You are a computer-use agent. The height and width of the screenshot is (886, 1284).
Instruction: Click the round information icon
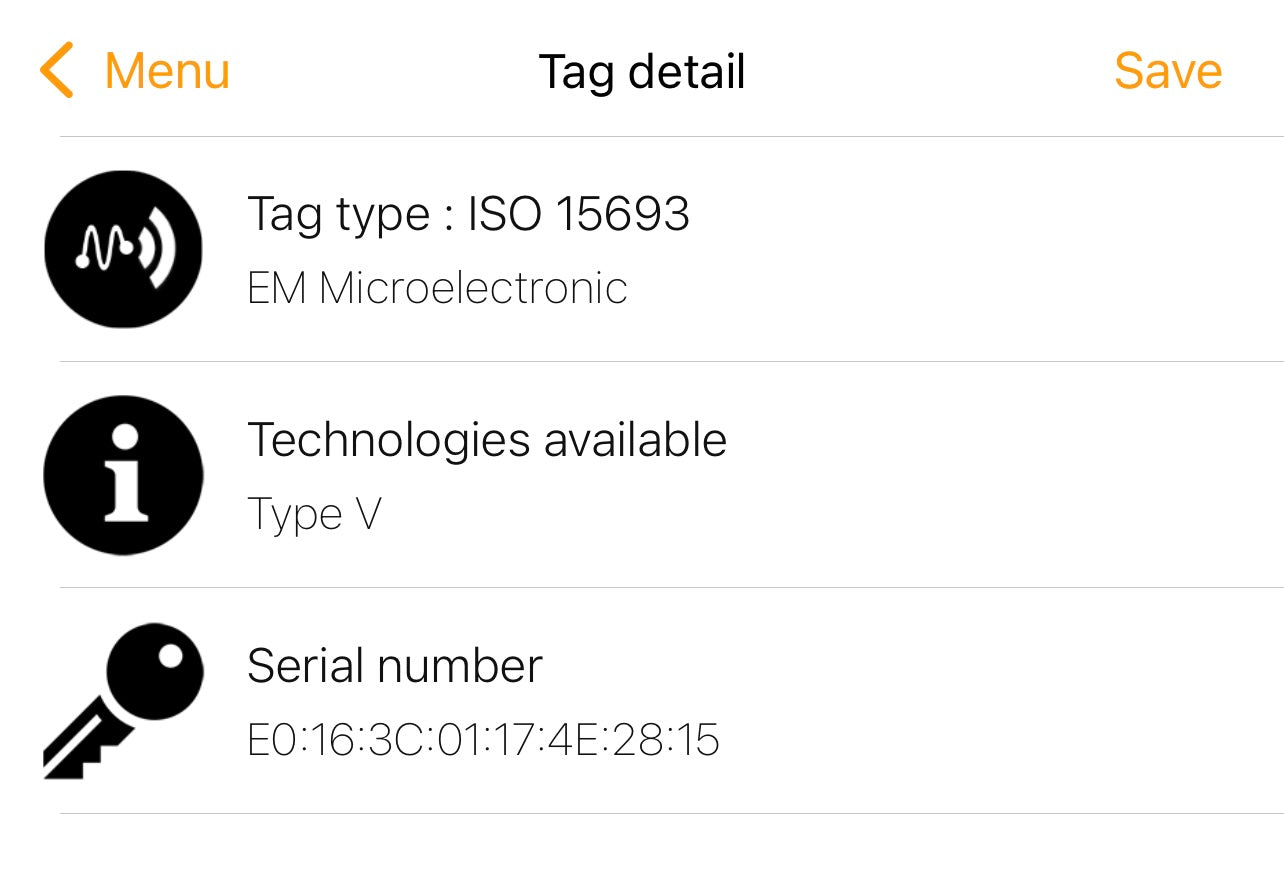(x=123, y=475)
